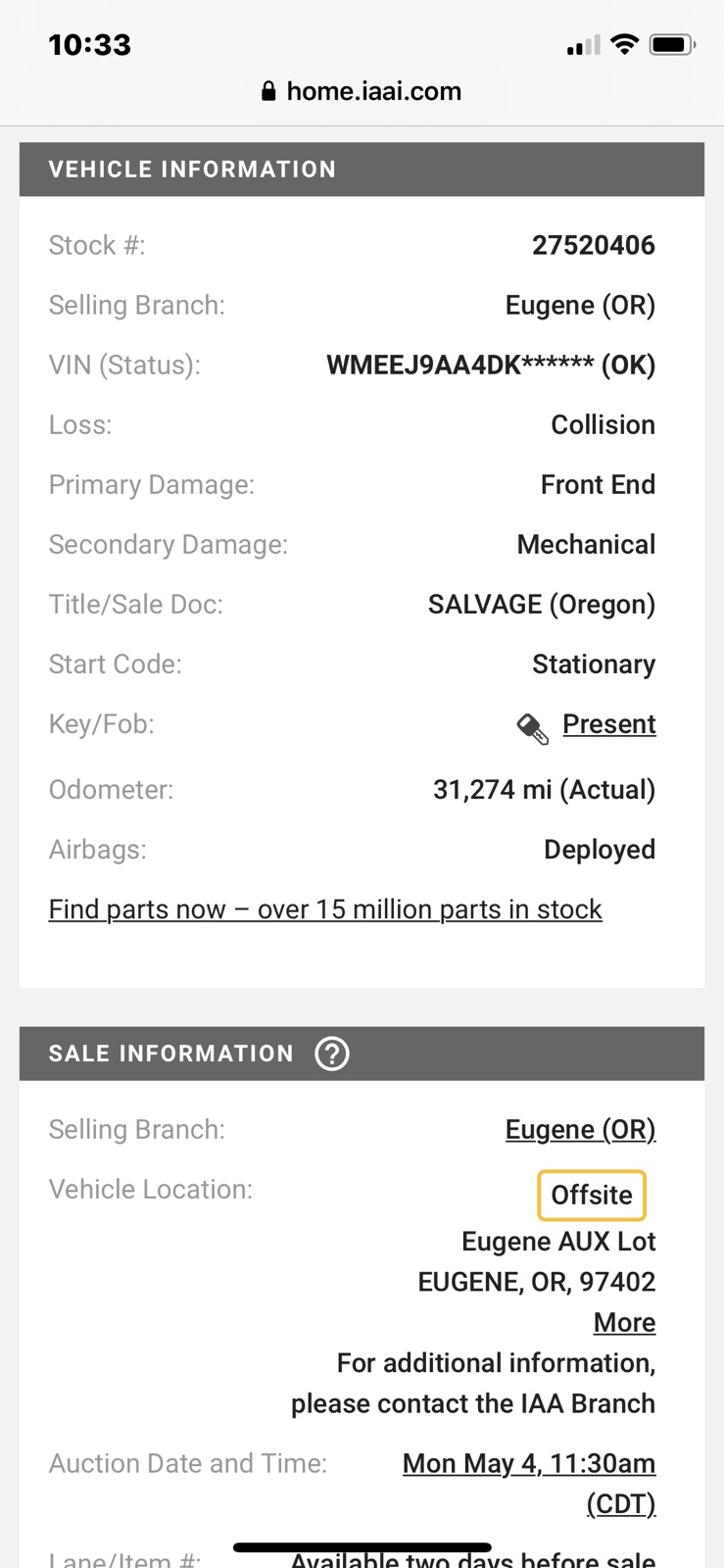Tap the Sale Information section header

click(362, 1053)
